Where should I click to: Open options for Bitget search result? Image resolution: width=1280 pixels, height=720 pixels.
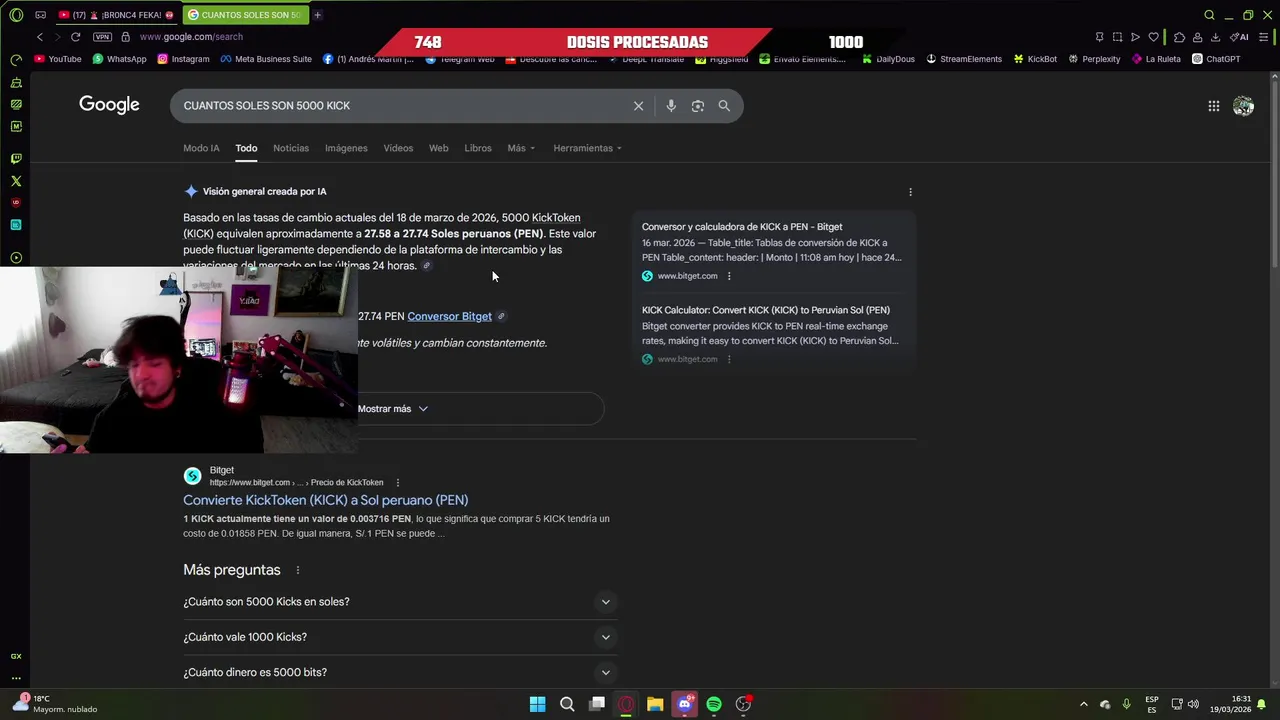[398, 483]
